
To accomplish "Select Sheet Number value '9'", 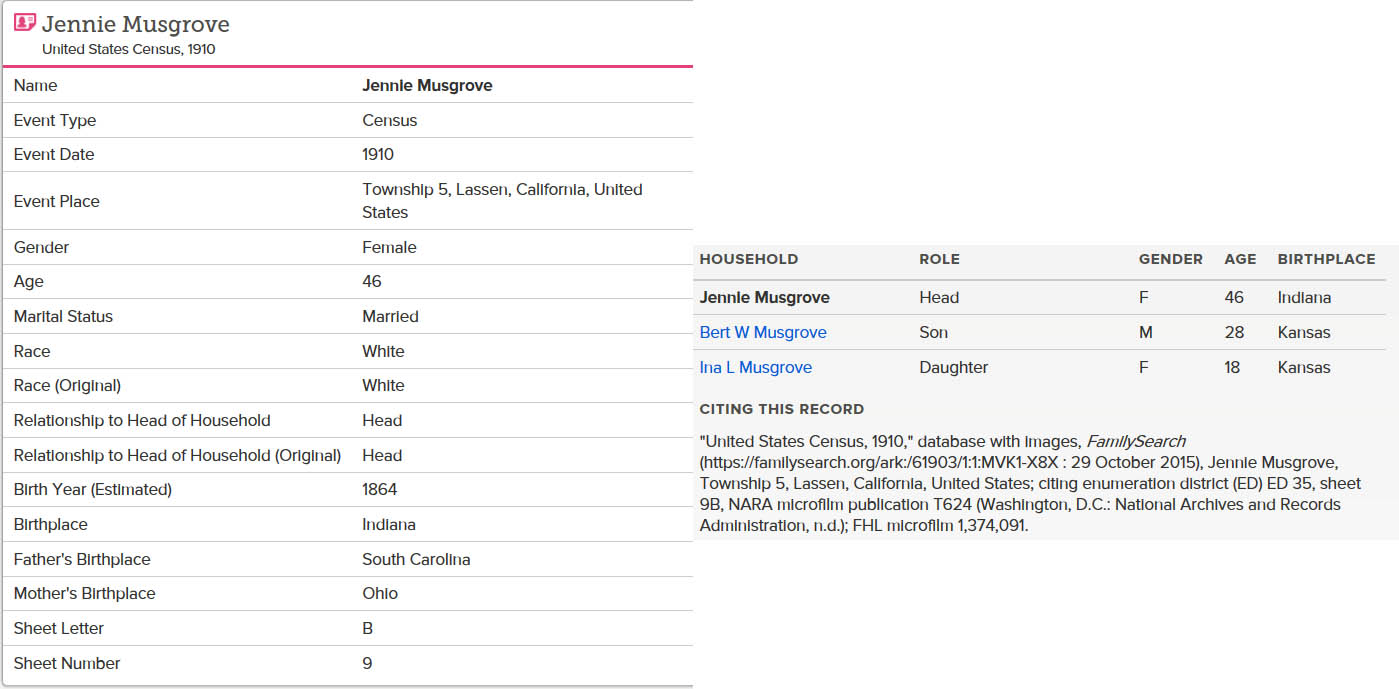I will pos(367,663).
